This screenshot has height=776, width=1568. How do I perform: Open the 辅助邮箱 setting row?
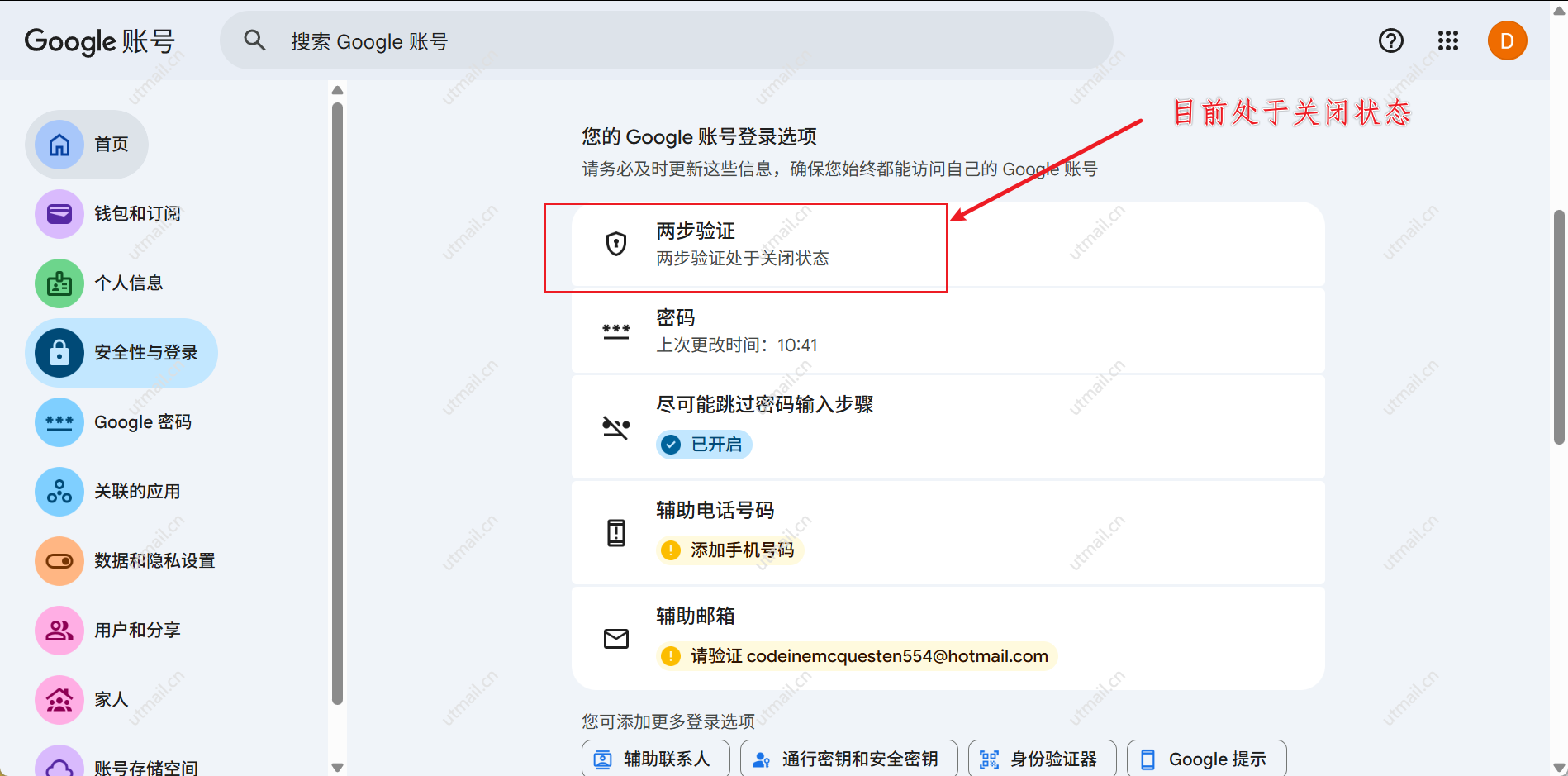coord(948,639)
